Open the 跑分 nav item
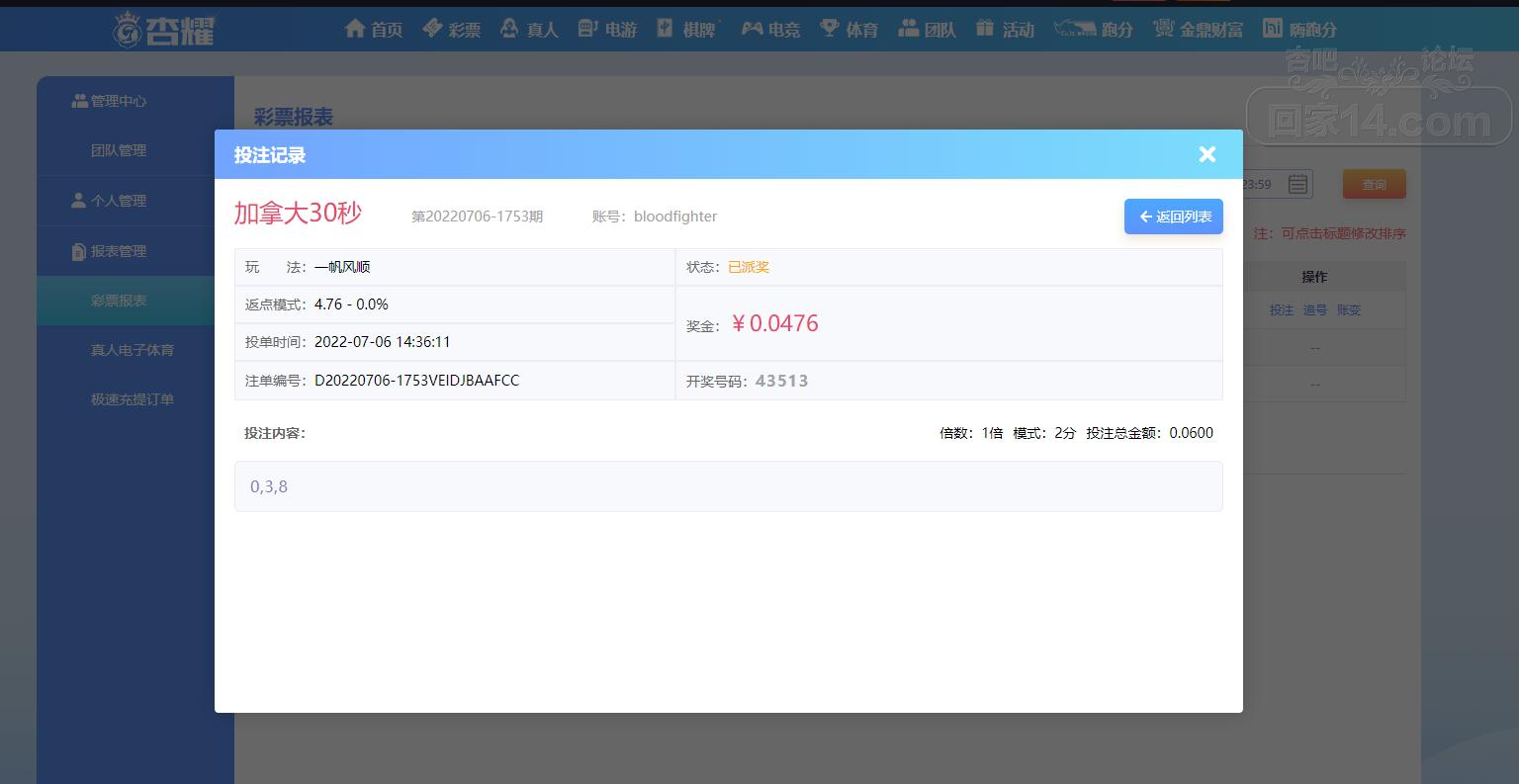The image size is (1519, 784). coord(1093,29)
